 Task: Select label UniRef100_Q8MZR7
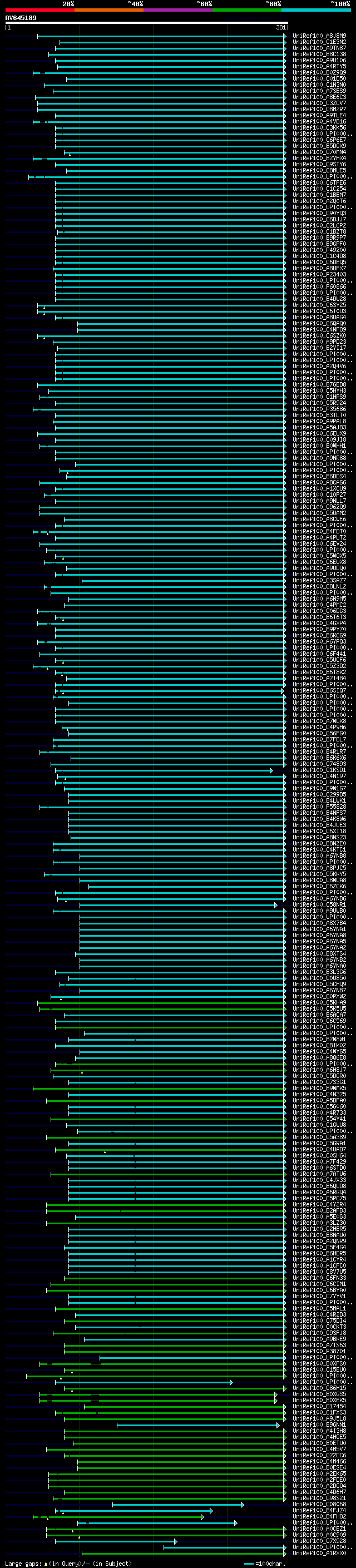pyautogui.click(x=319, y=109)
